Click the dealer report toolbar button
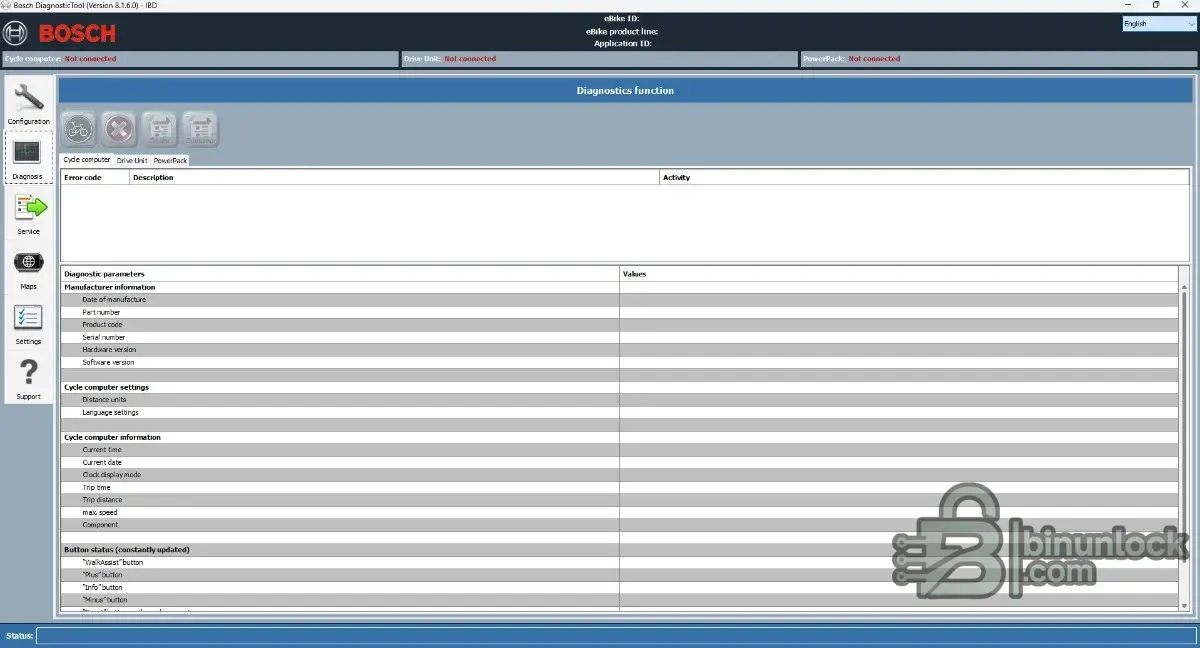Image resolution: width=1200 pixels, height=648 pixels. pyautogui.click(x=160, y=129)
